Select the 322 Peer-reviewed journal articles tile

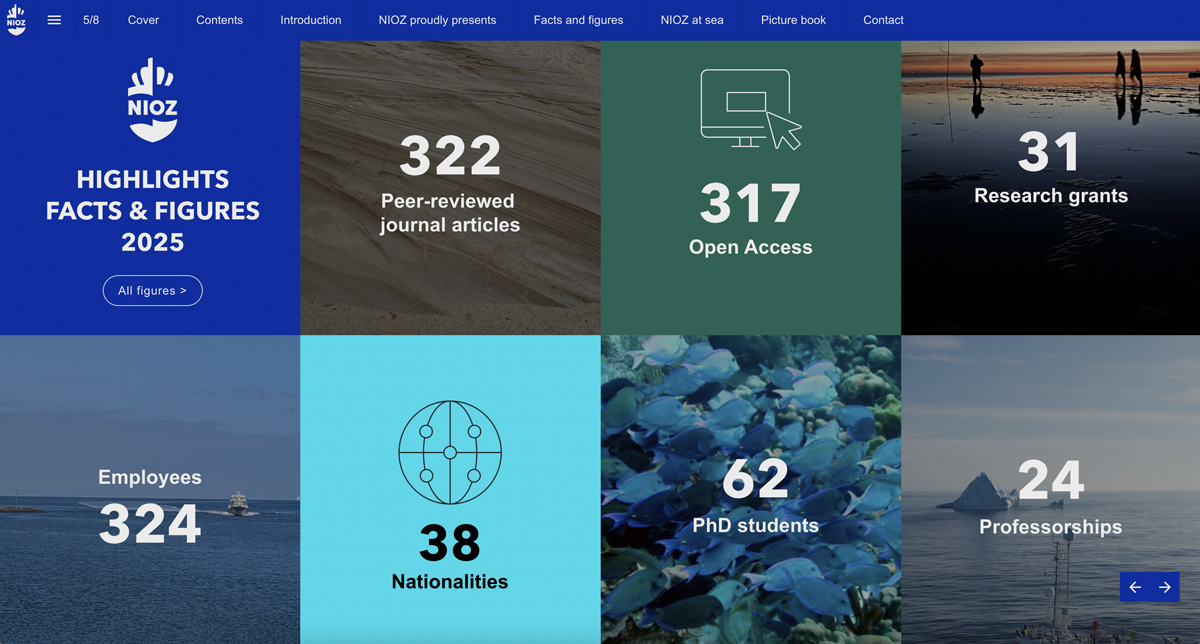tap(450, 187)
